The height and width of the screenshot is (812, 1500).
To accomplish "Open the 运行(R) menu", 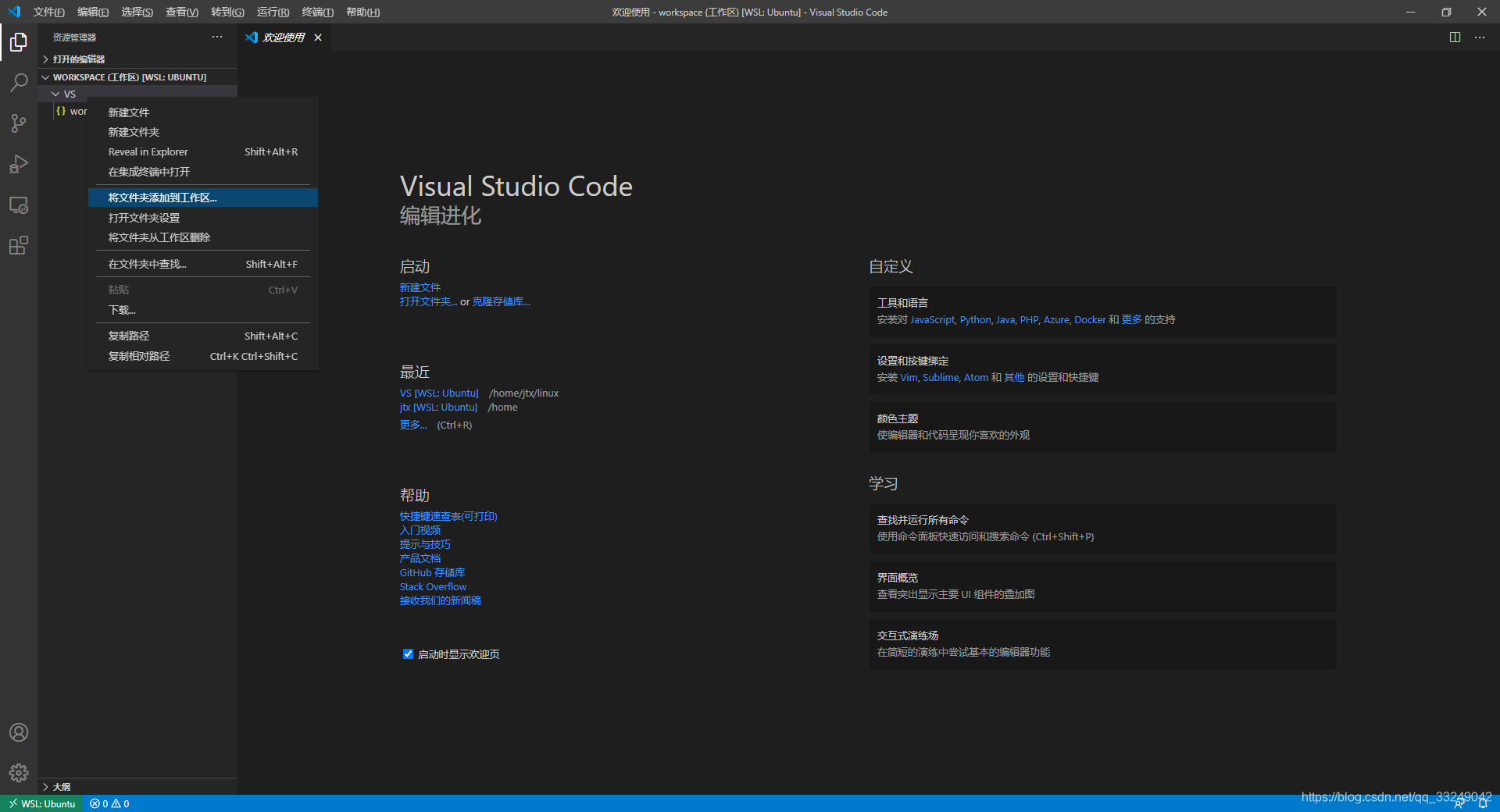I will click(273, 12).
